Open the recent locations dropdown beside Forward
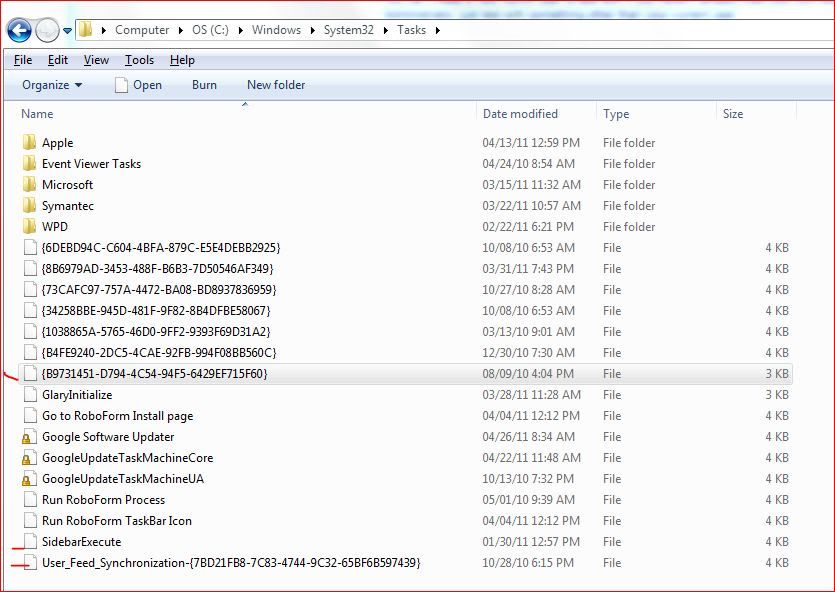The height and width of the screenshot is (592, 835). click(x=66, y=30)
